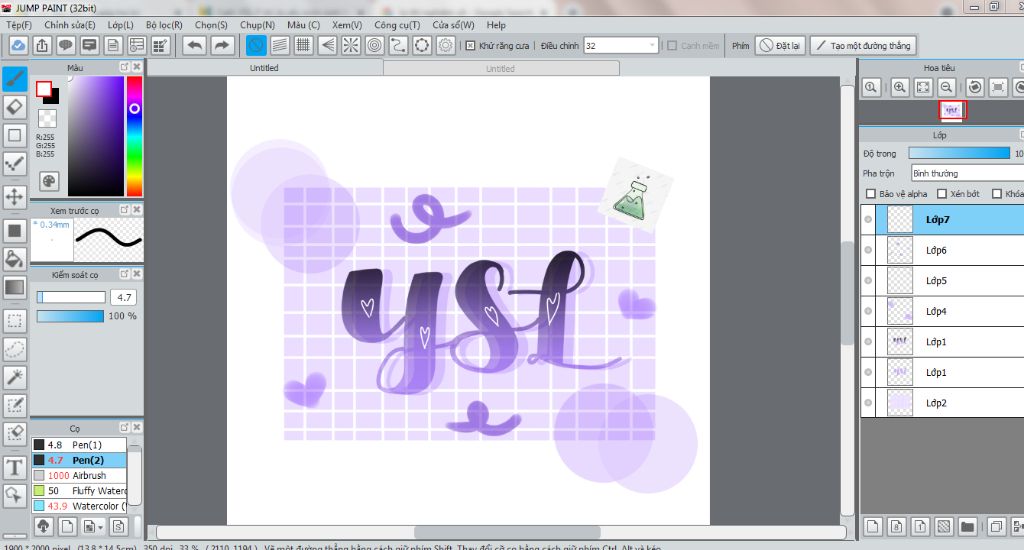Click the transparent color swatch
The image size is (1024, 550).
pos(47,118)
